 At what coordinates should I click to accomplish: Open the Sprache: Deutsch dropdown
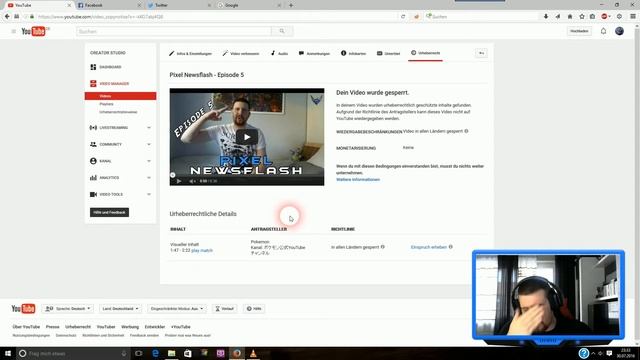point(68,309)
